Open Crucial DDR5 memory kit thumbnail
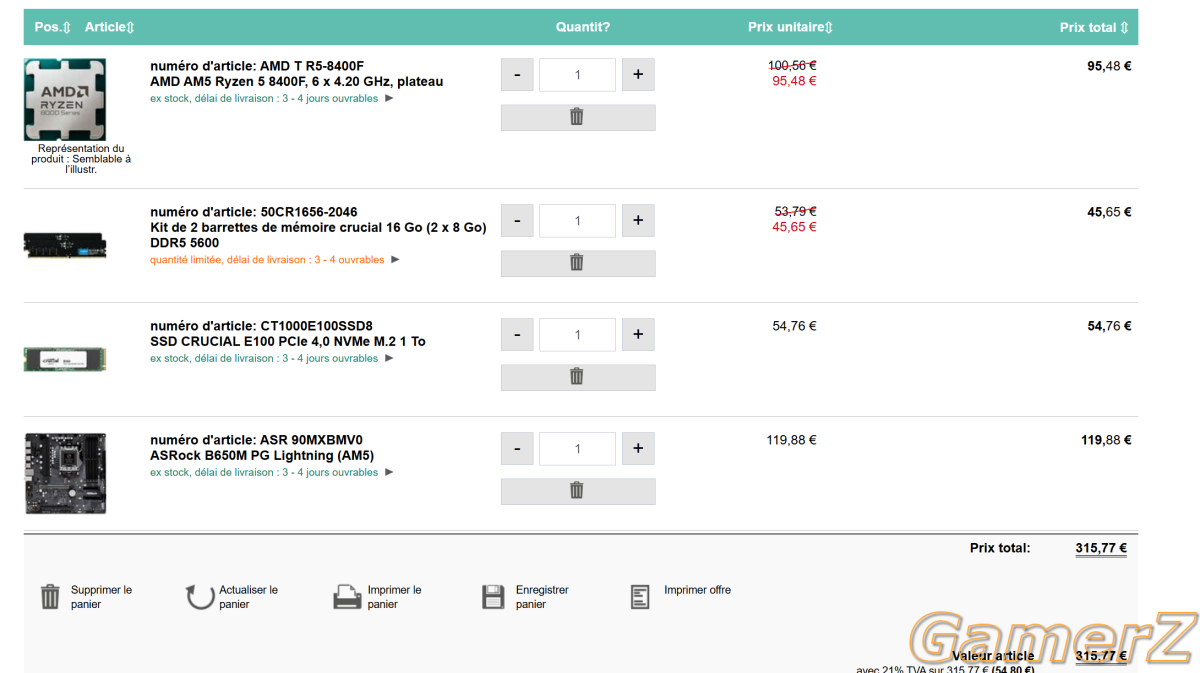This screenshot has width=1200, height=673. pyautogui.click(x=65, y=245)
